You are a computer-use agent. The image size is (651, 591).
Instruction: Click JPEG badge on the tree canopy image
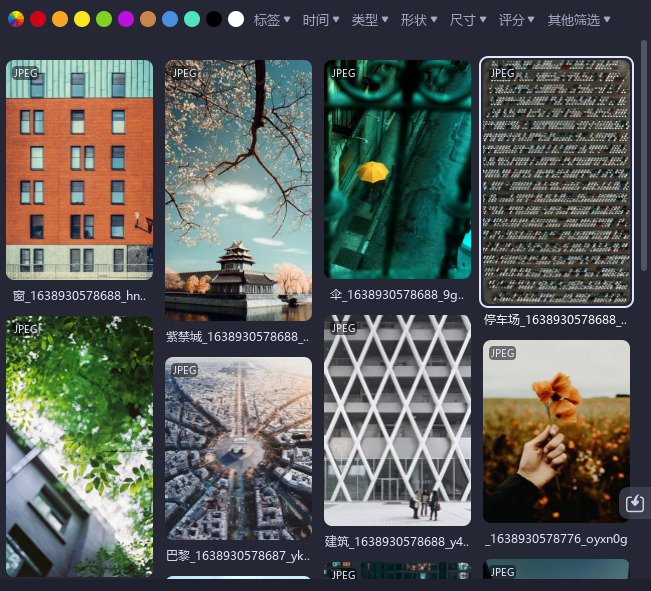point(26,329)
